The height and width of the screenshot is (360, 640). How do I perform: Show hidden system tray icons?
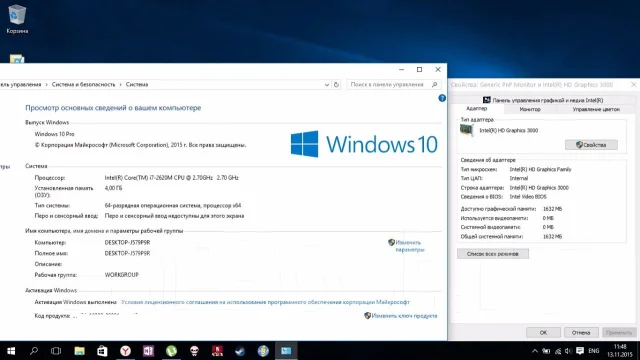pos(534,351)
